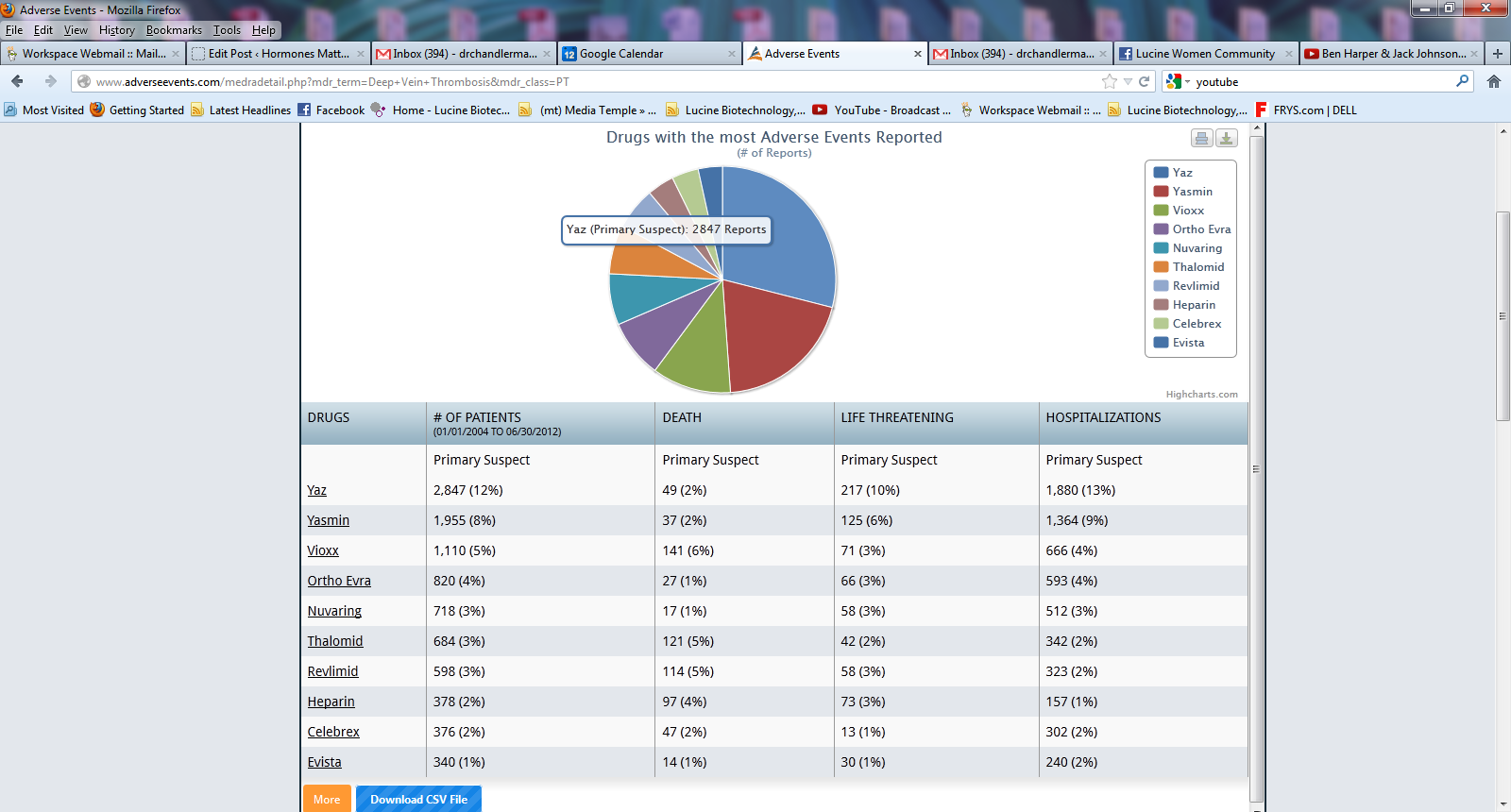Click the orange More button
The height and width of the screenshot is (812, 1511).
[327, 799]
